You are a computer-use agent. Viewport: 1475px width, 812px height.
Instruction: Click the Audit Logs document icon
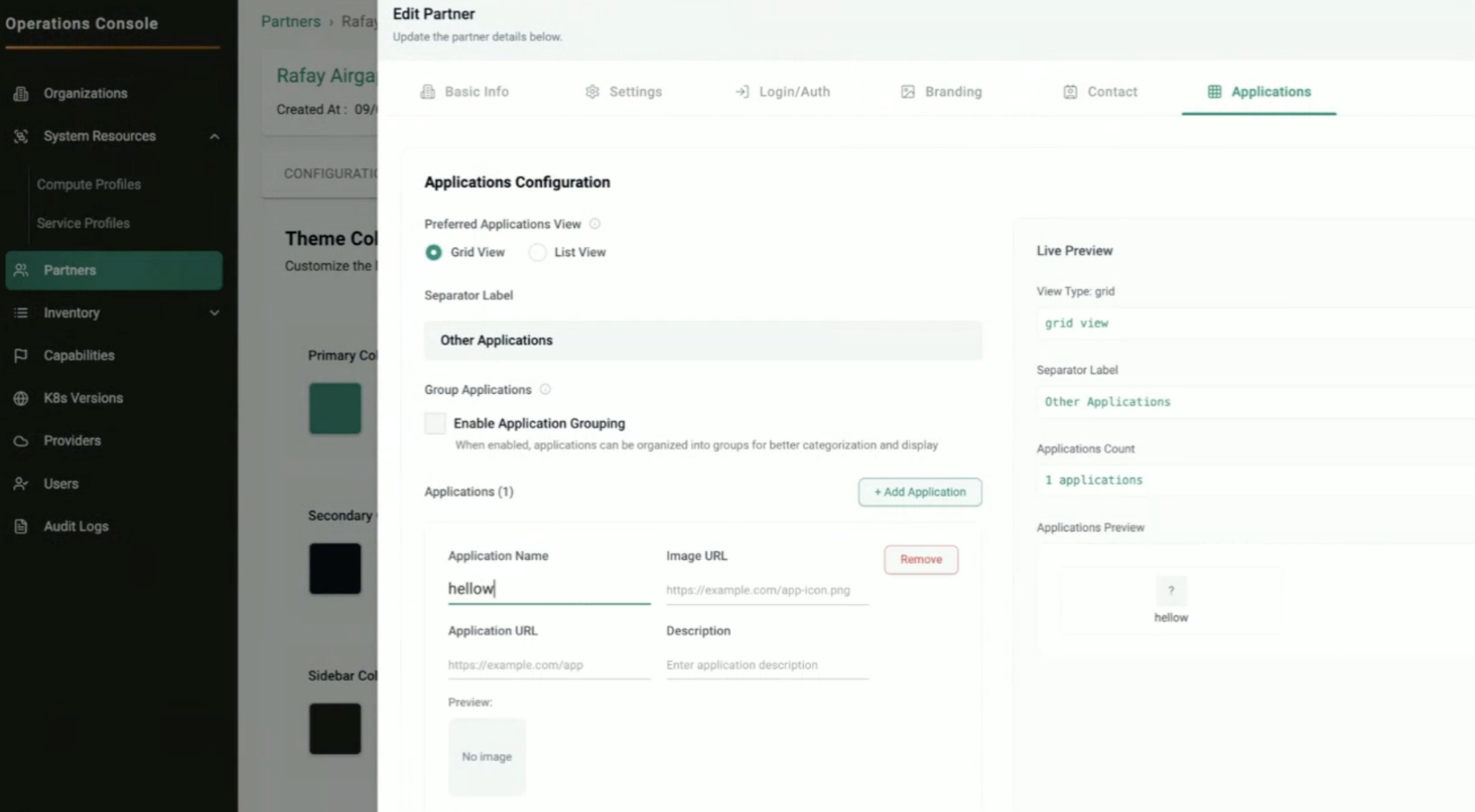[21, 526]
